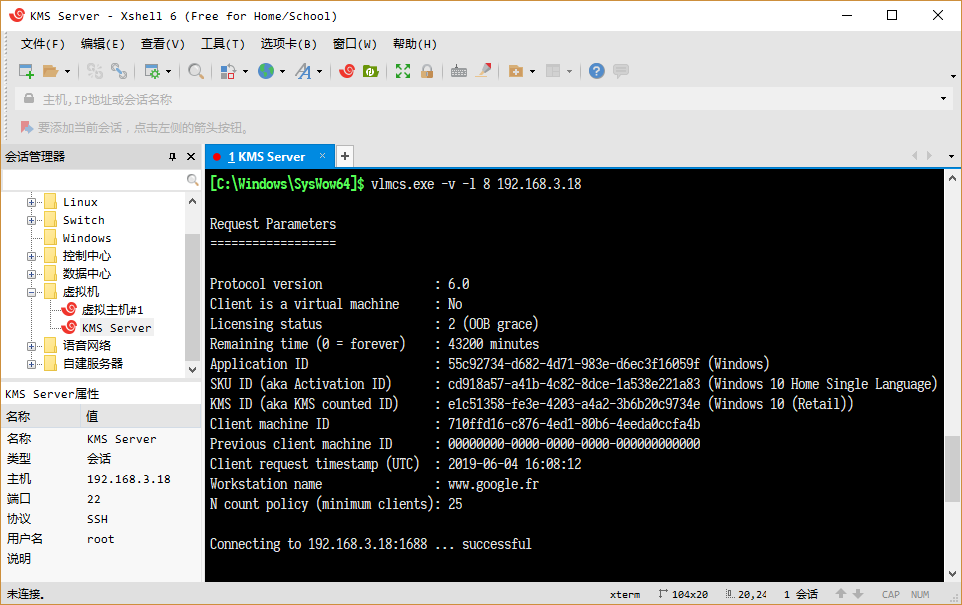Screen dimensions: 962x605
Task: Create a new session using toolbar icon
Action: (x=26, y=71)
